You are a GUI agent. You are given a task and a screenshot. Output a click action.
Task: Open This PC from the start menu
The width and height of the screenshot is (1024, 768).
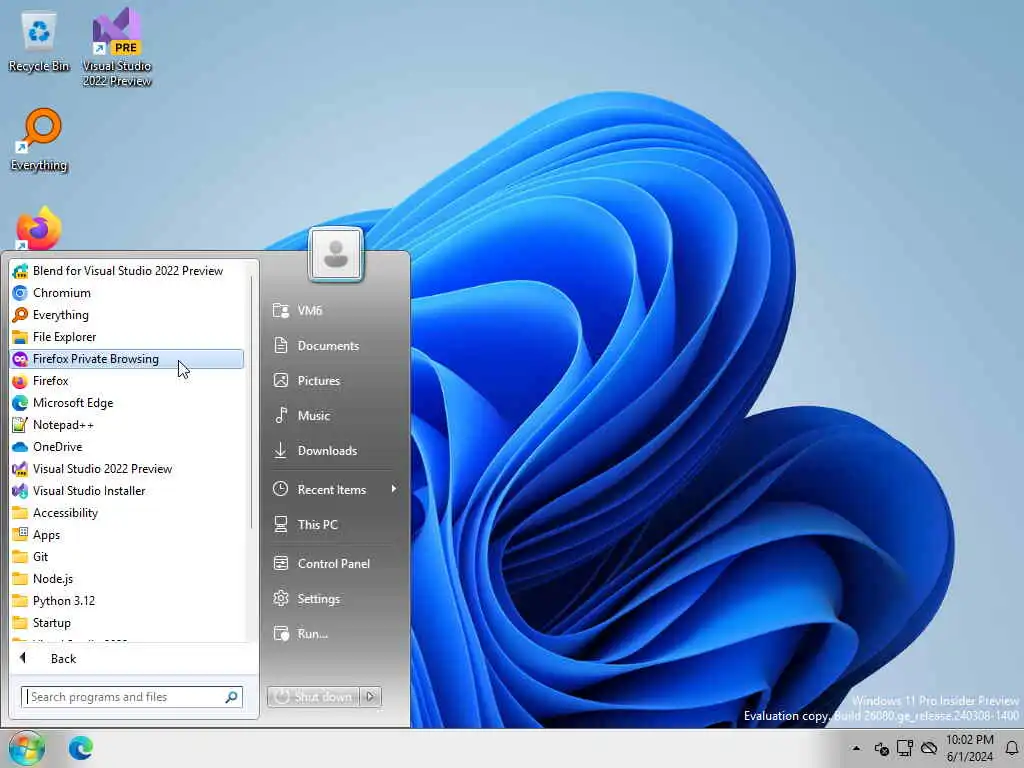pos(336,525)
